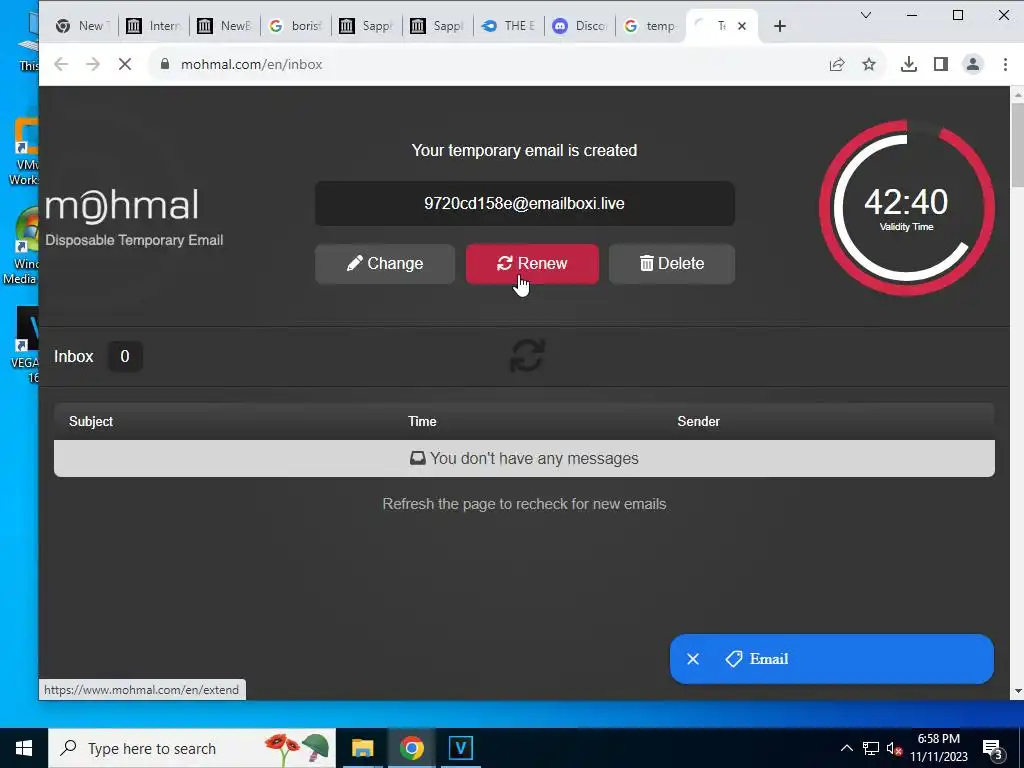Switch to the first Sapp tab

(367, 26)
